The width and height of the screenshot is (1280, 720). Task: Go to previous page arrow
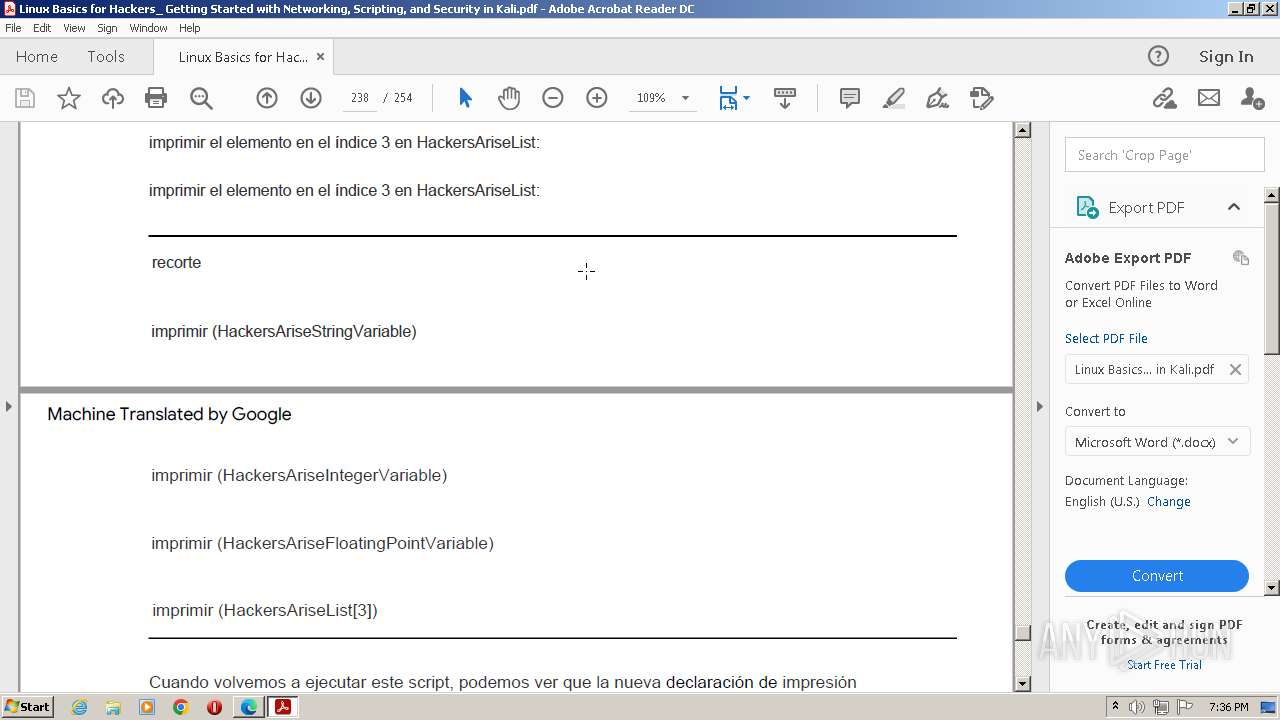(267, 98)
